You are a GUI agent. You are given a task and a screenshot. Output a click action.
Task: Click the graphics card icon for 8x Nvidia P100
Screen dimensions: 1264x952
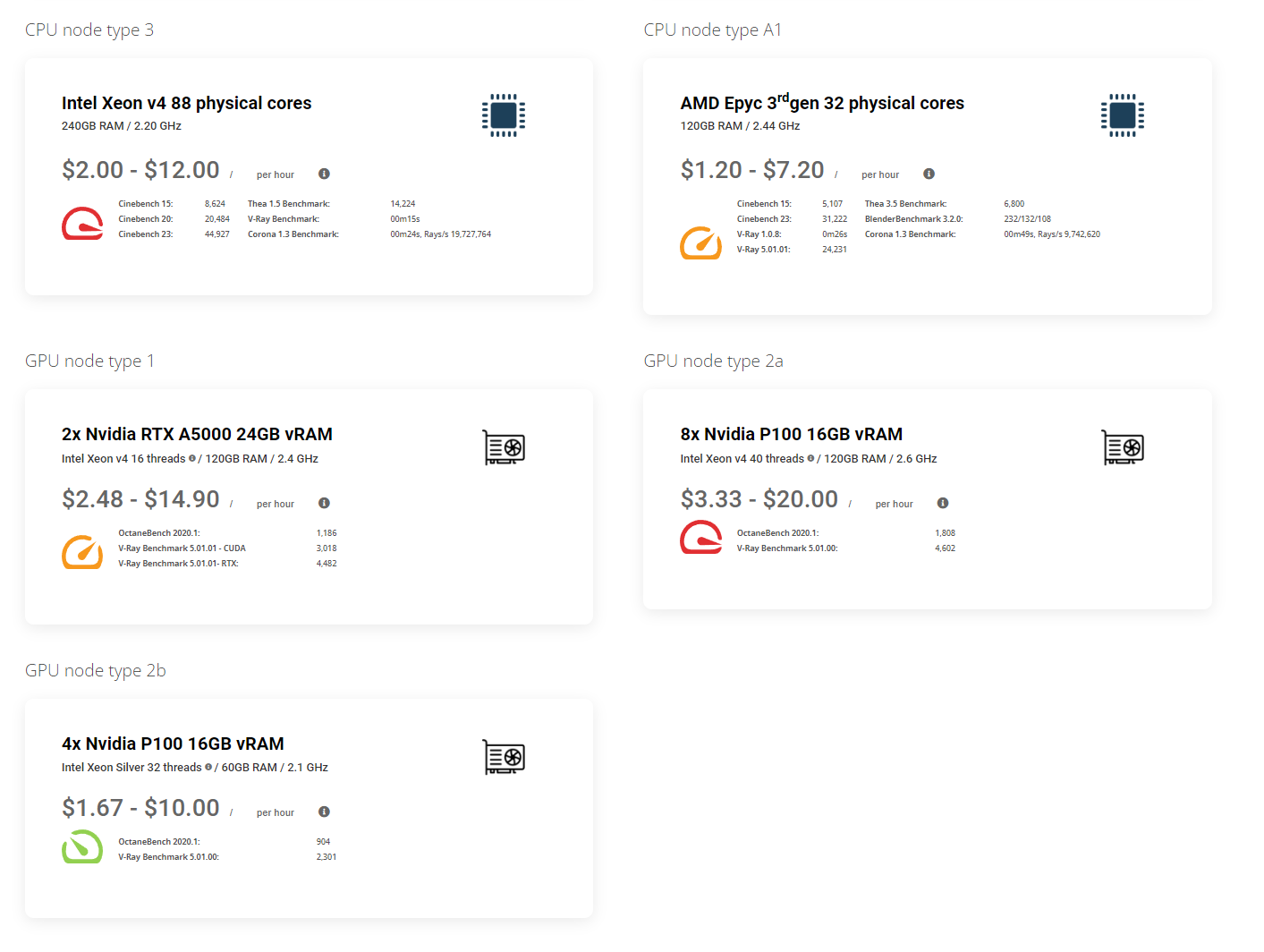pos(1123,447)
